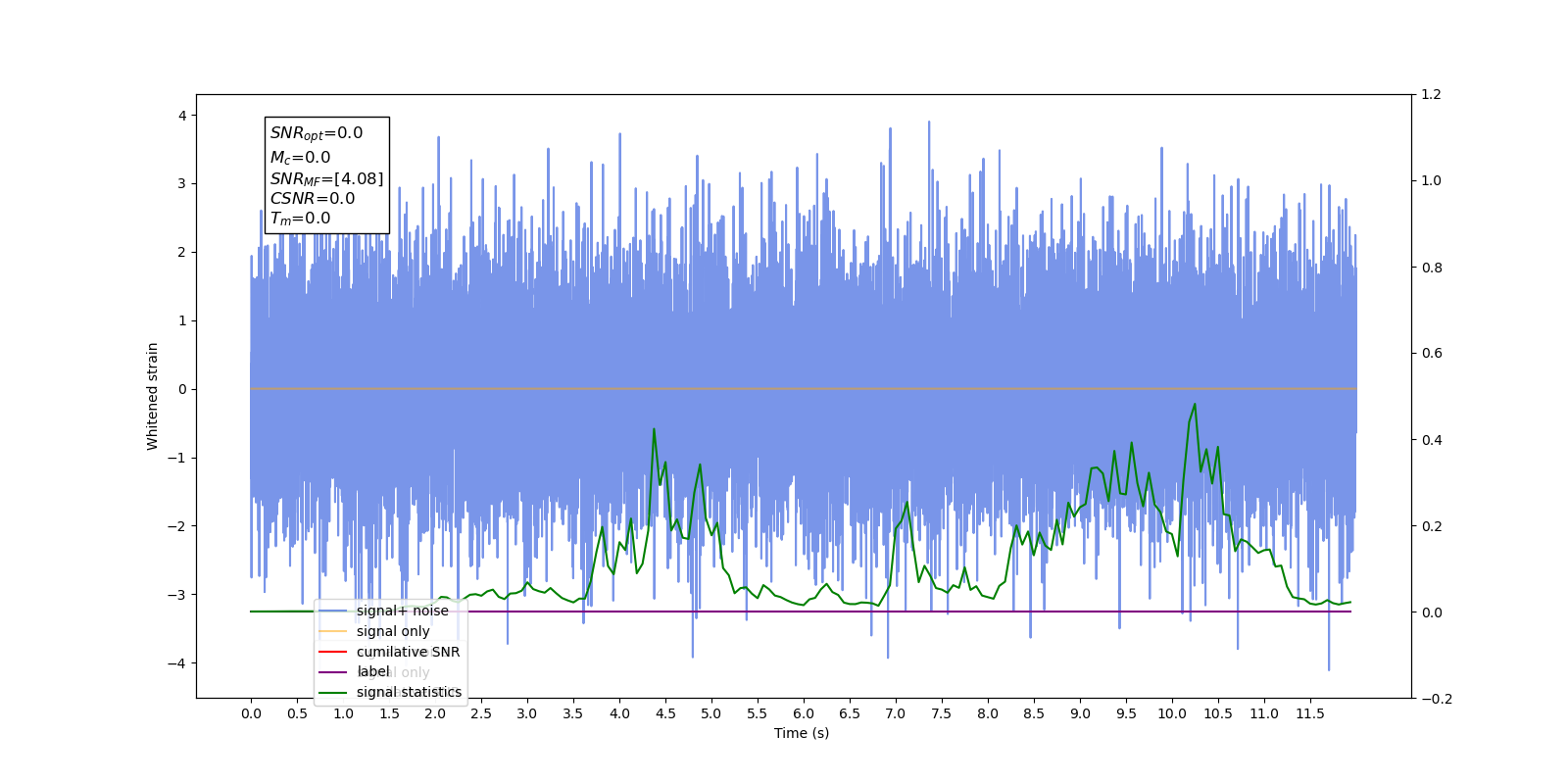This screenshot has height=784, width=1568.
Task: Click the T_m=0.0 annotation line
Action: [x=301, y=219]
